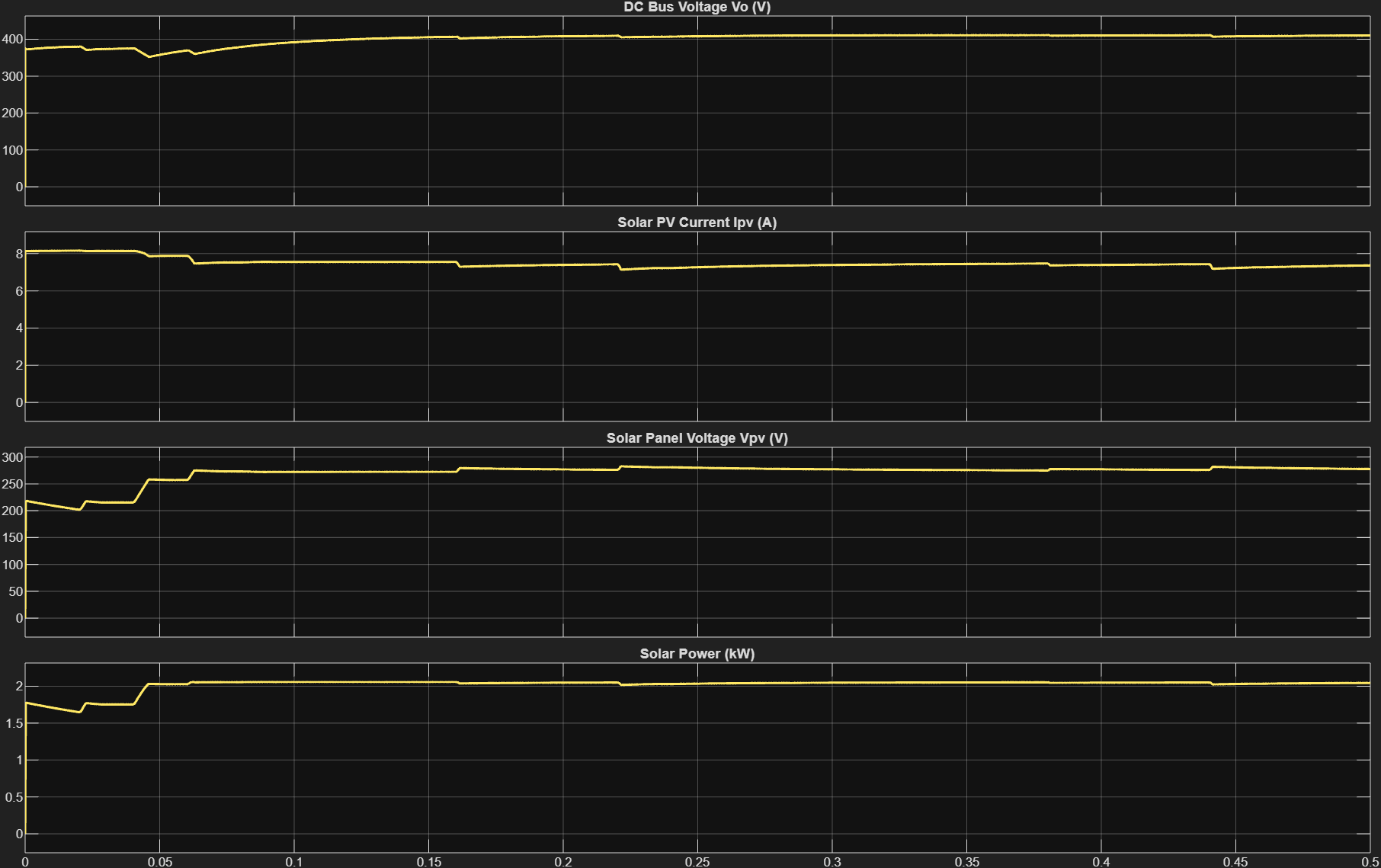The height and width of the screenshot is (868, 1381).
Task: Select the 8 tick label on Ipv current axis
Action: point(19,255)
